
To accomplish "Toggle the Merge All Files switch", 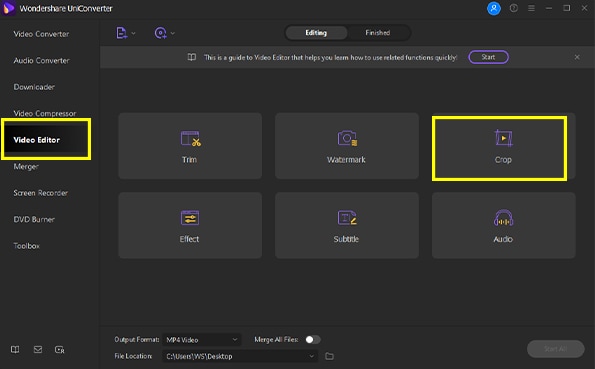I will pos(313,339).
